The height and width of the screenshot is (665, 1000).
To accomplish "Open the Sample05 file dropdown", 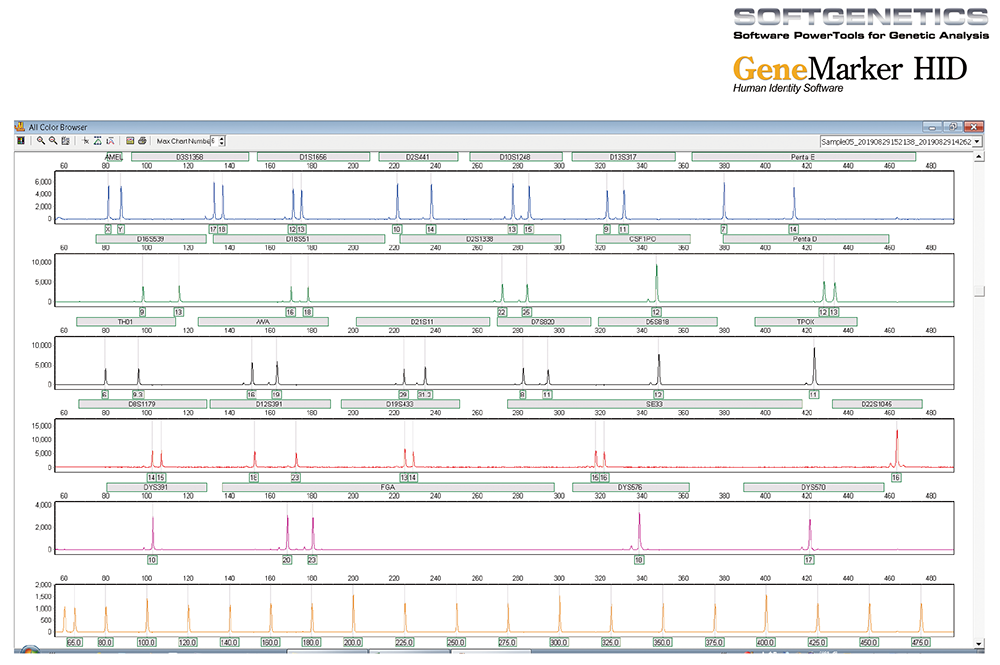I will tap(976, 142).
